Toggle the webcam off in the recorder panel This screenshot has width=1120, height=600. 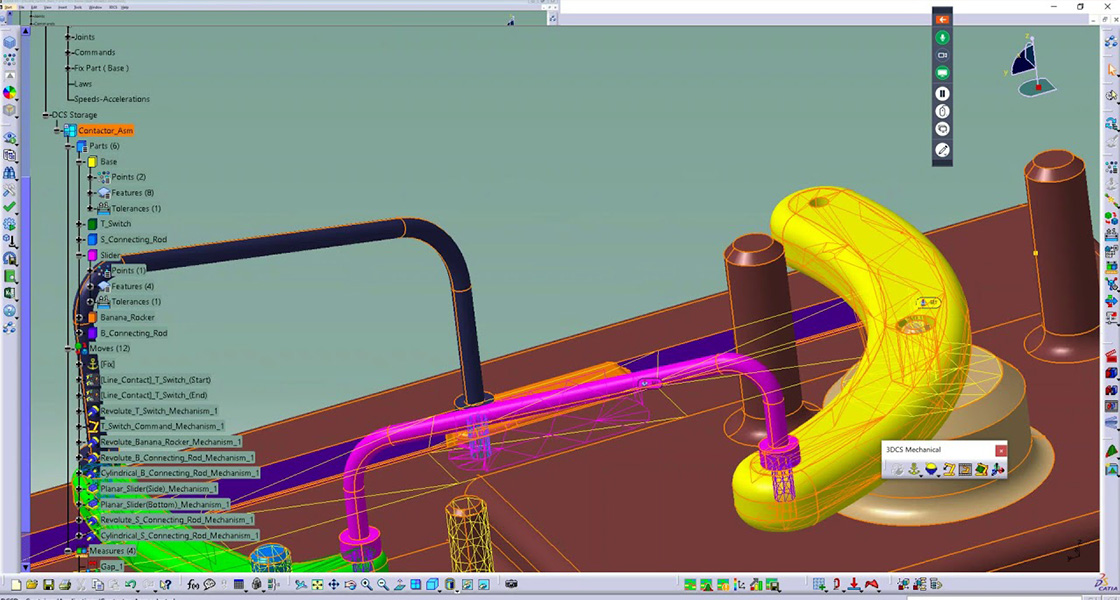[x=942, y=55]
